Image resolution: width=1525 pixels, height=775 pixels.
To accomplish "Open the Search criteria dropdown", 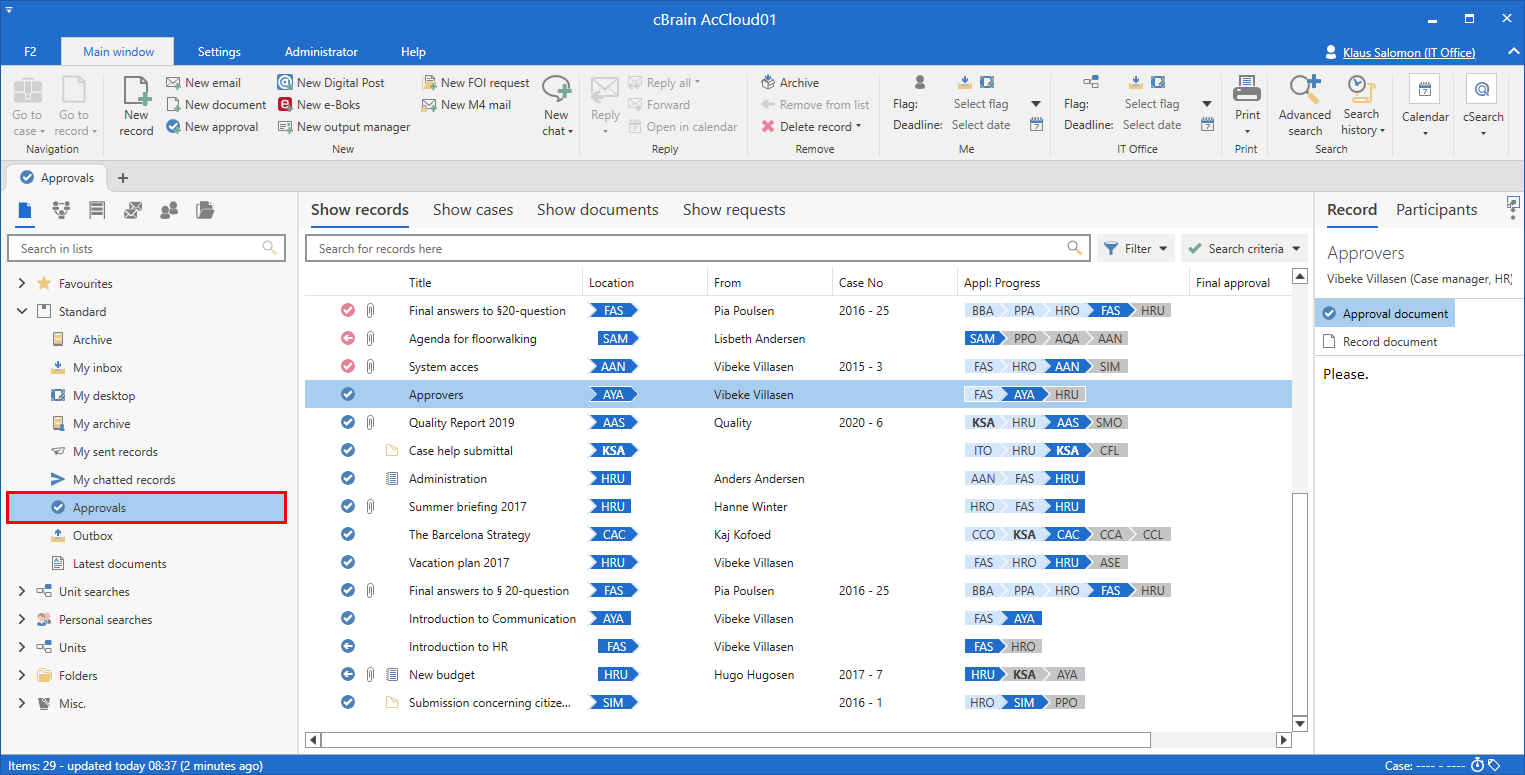I will (1244, 249).
